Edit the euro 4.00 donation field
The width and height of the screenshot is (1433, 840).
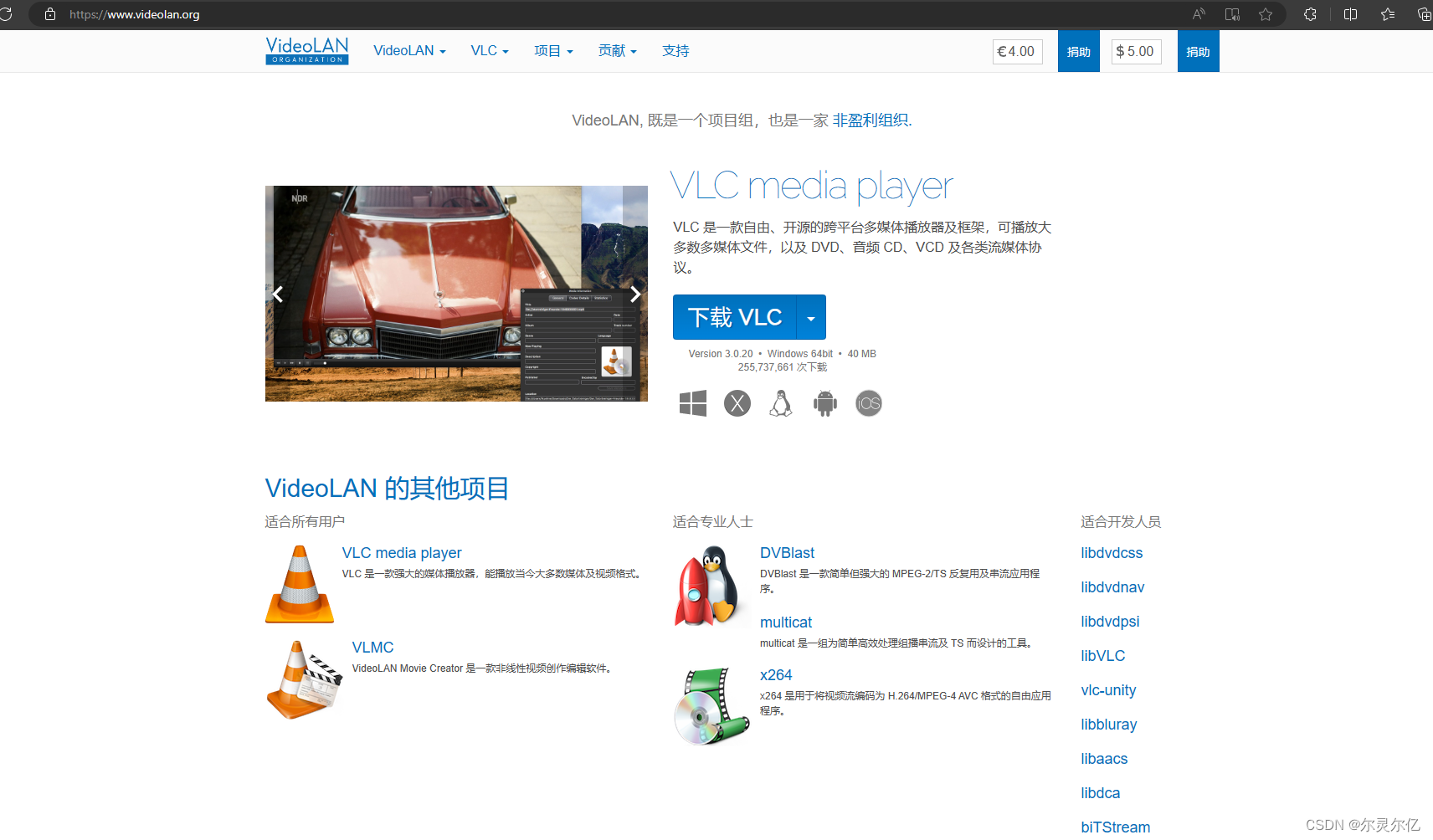coord(1018,51)
